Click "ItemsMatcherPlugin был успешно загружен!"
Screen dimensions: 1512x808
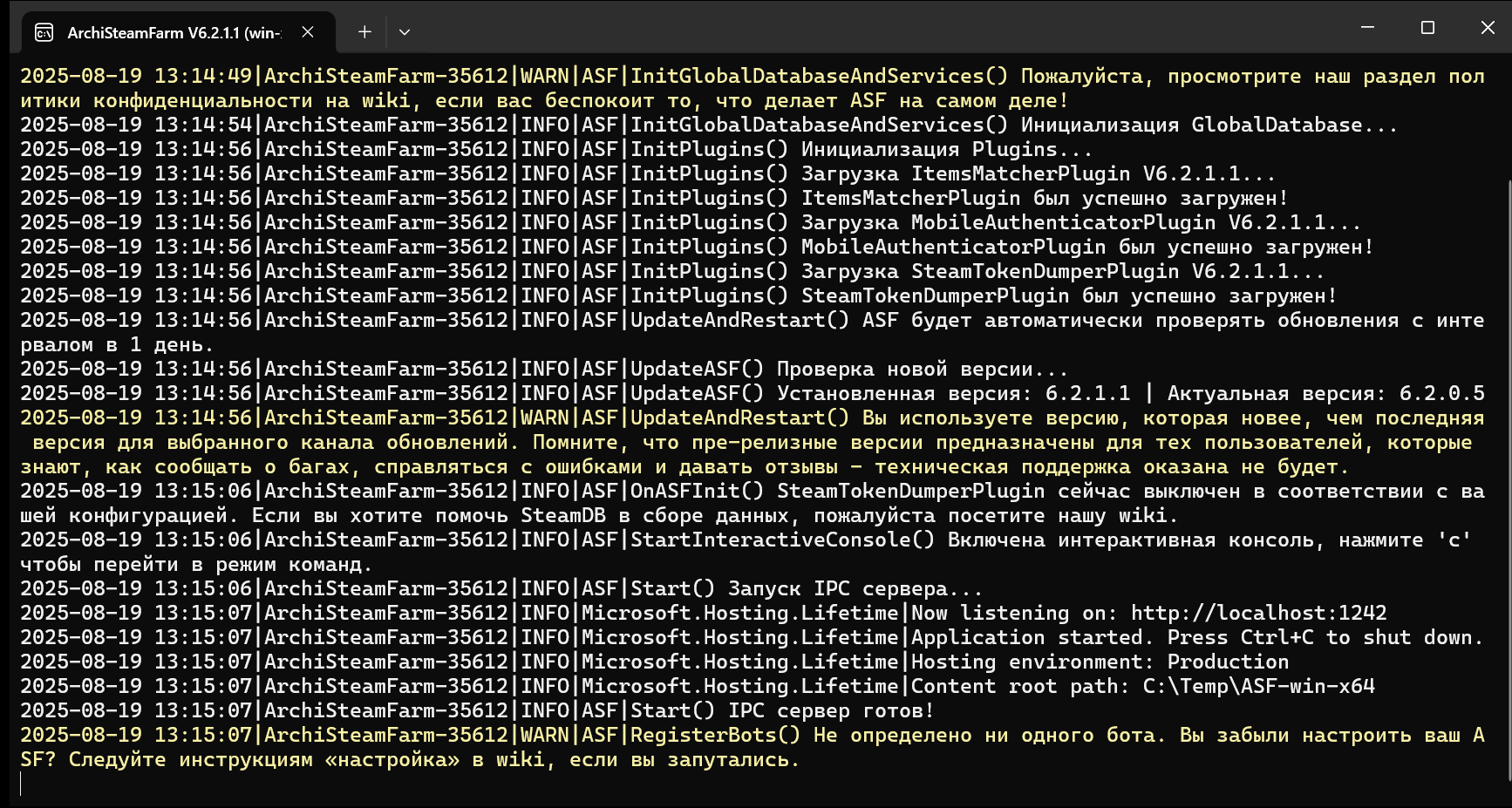pyautogui.click(x=1045, y=199)
